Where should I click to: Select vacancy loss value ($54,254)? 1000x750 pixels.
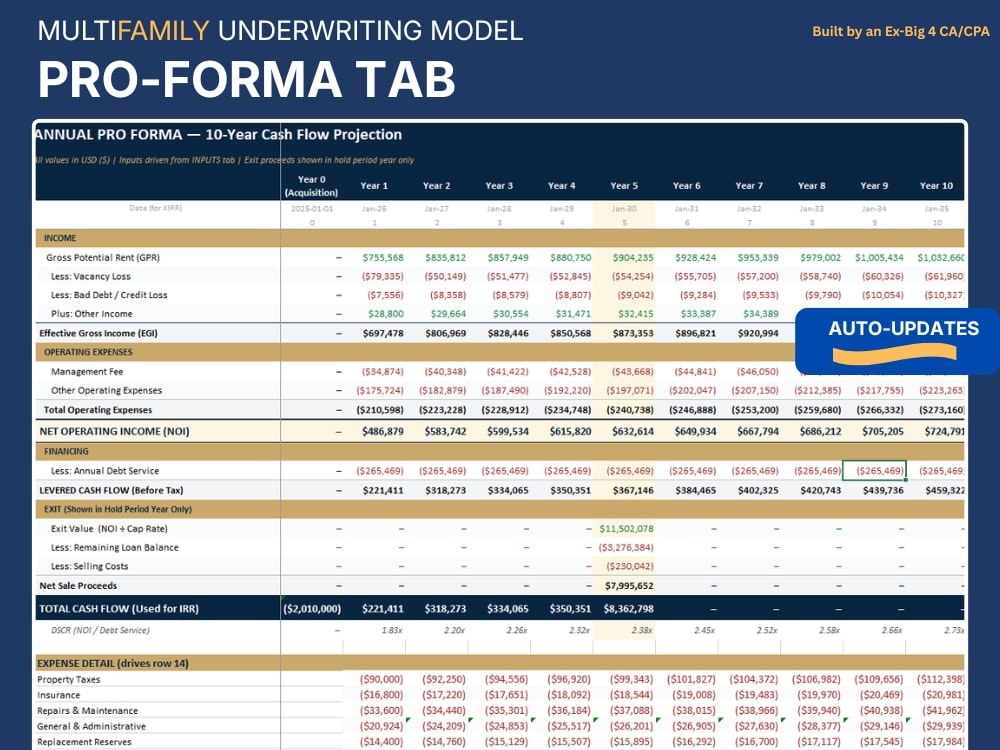[x=633, y=276]
